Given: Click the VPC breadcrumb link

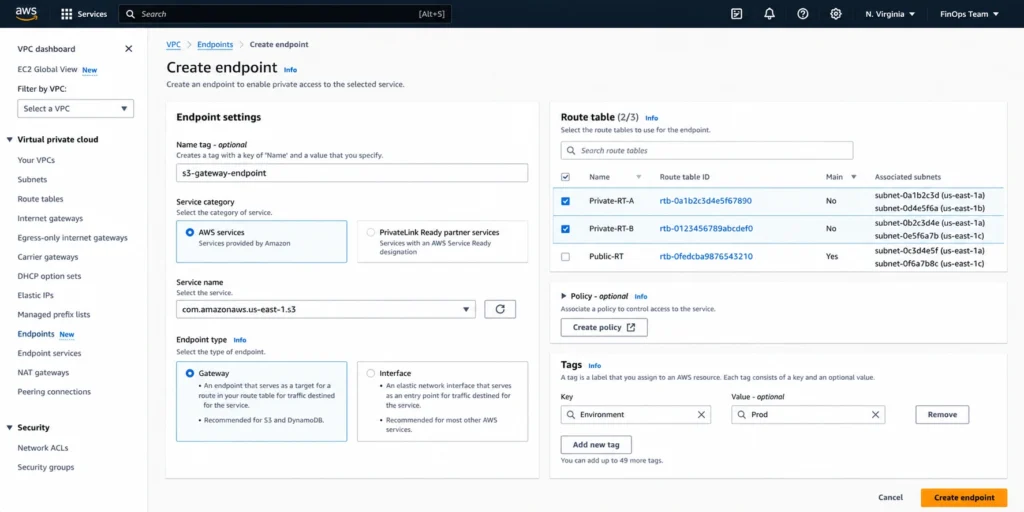Looking at the screenshot, I should 173,44.
